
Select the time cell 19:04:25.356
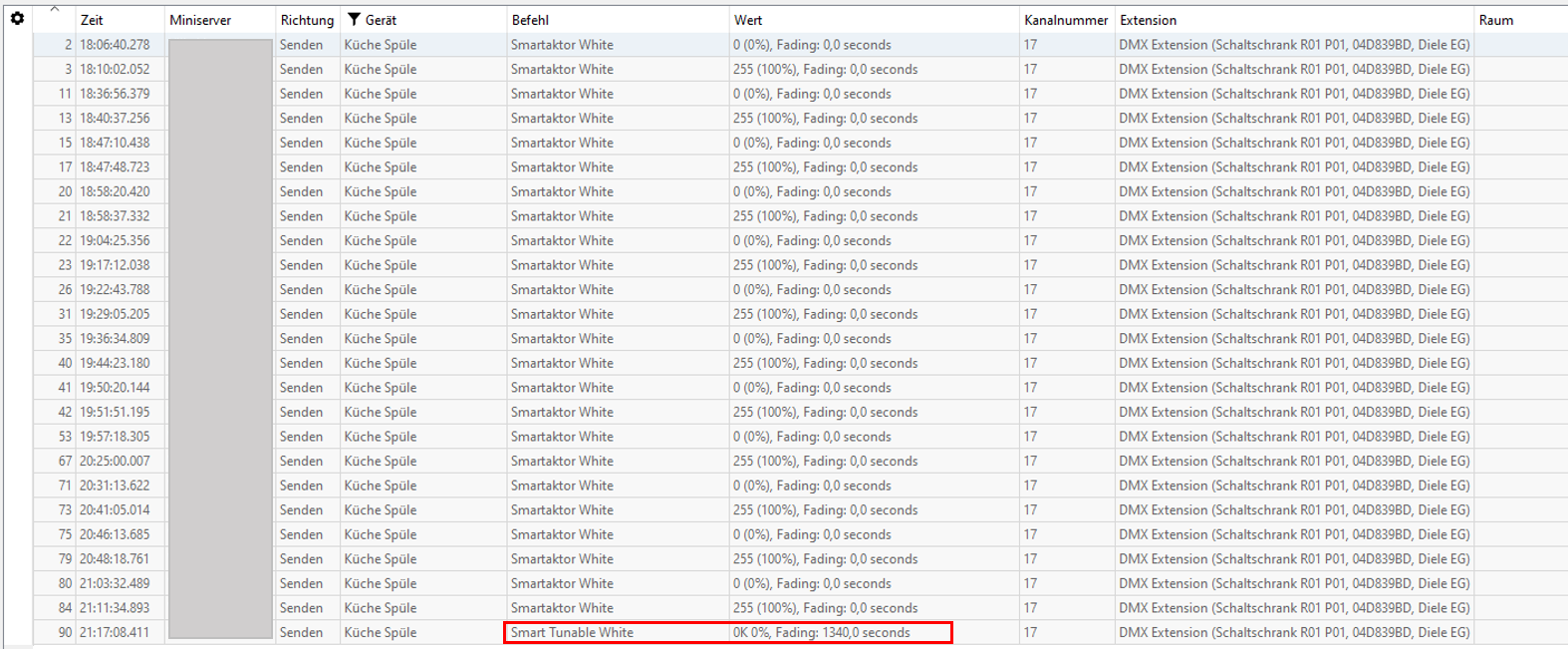(x=115, y=240)
